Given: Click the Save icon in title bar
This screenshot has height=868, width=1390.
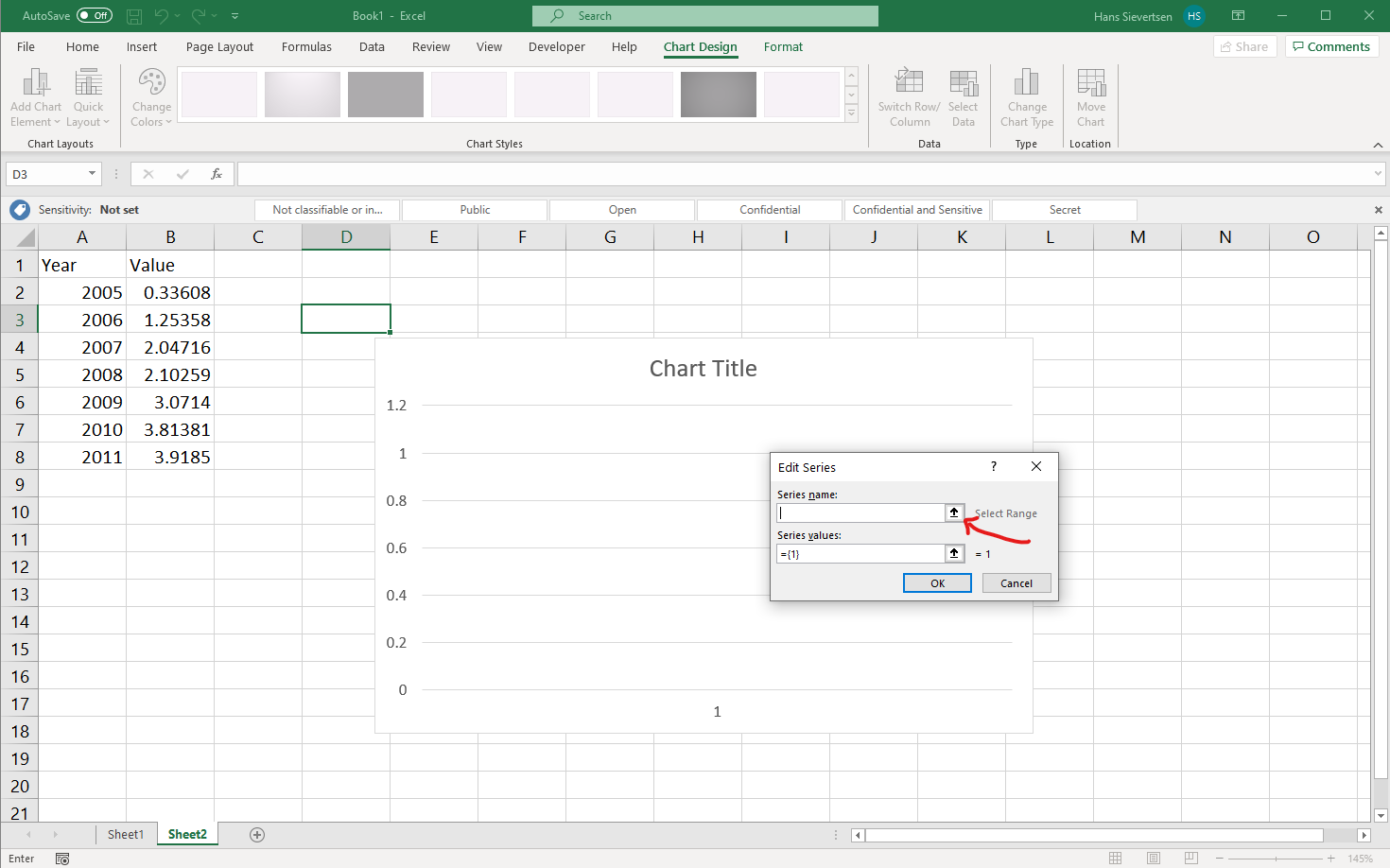Looking at the screenshot, I should (x=134, y=16).
